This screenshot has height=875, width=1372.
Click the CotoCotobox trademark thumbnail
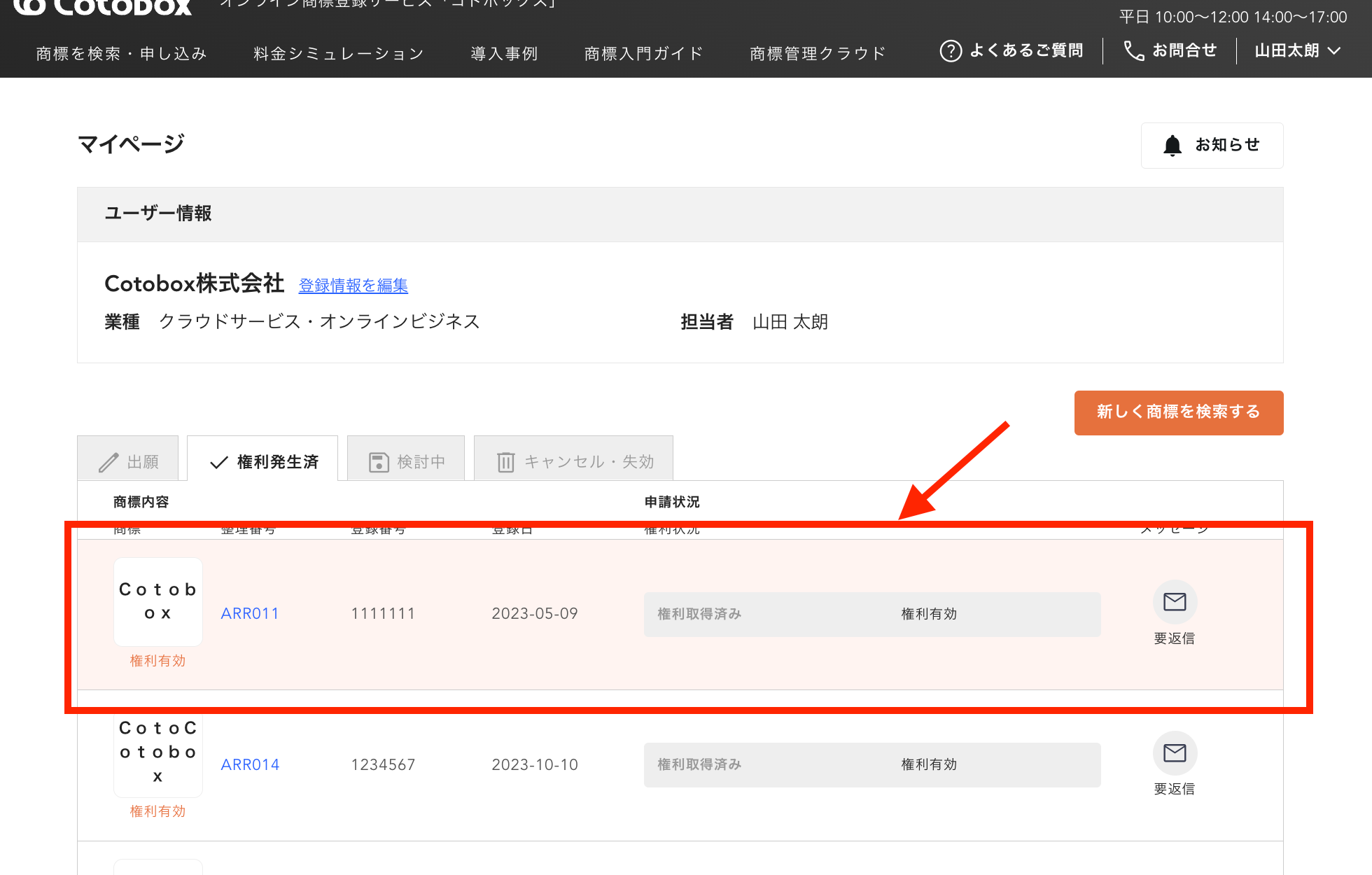158,752
